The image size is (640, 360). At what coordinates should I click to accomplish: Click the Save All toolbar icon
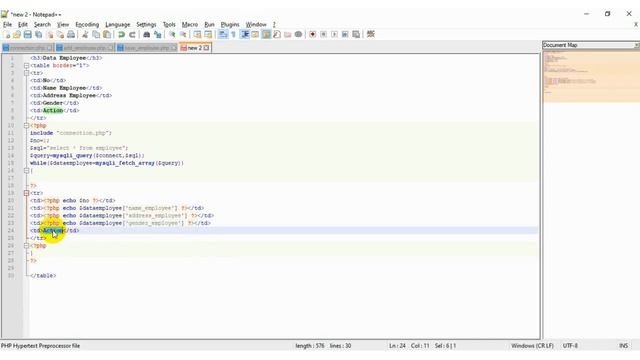tap(39, 35)
